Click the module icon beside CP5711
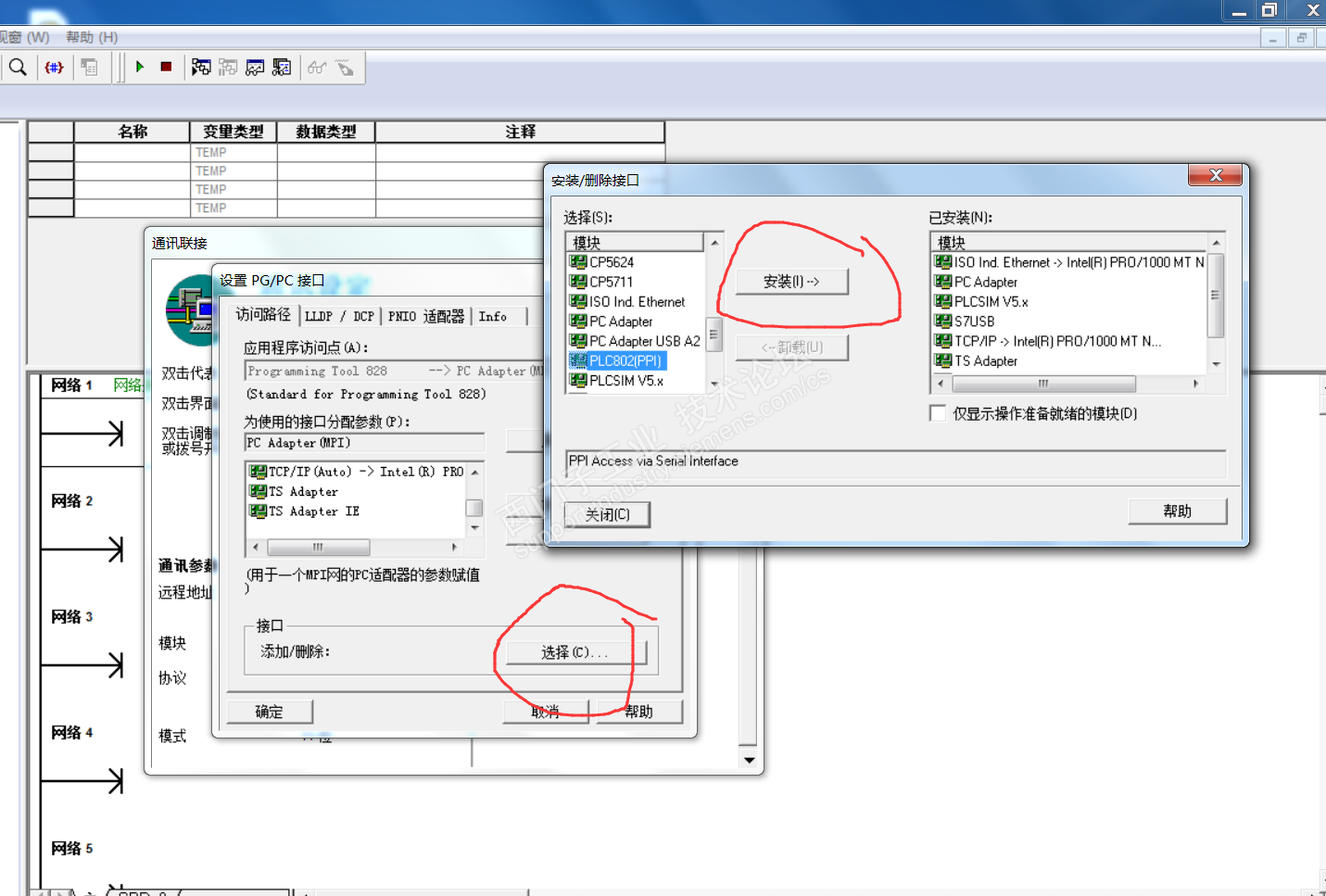1326x896 pixels. 578,282
